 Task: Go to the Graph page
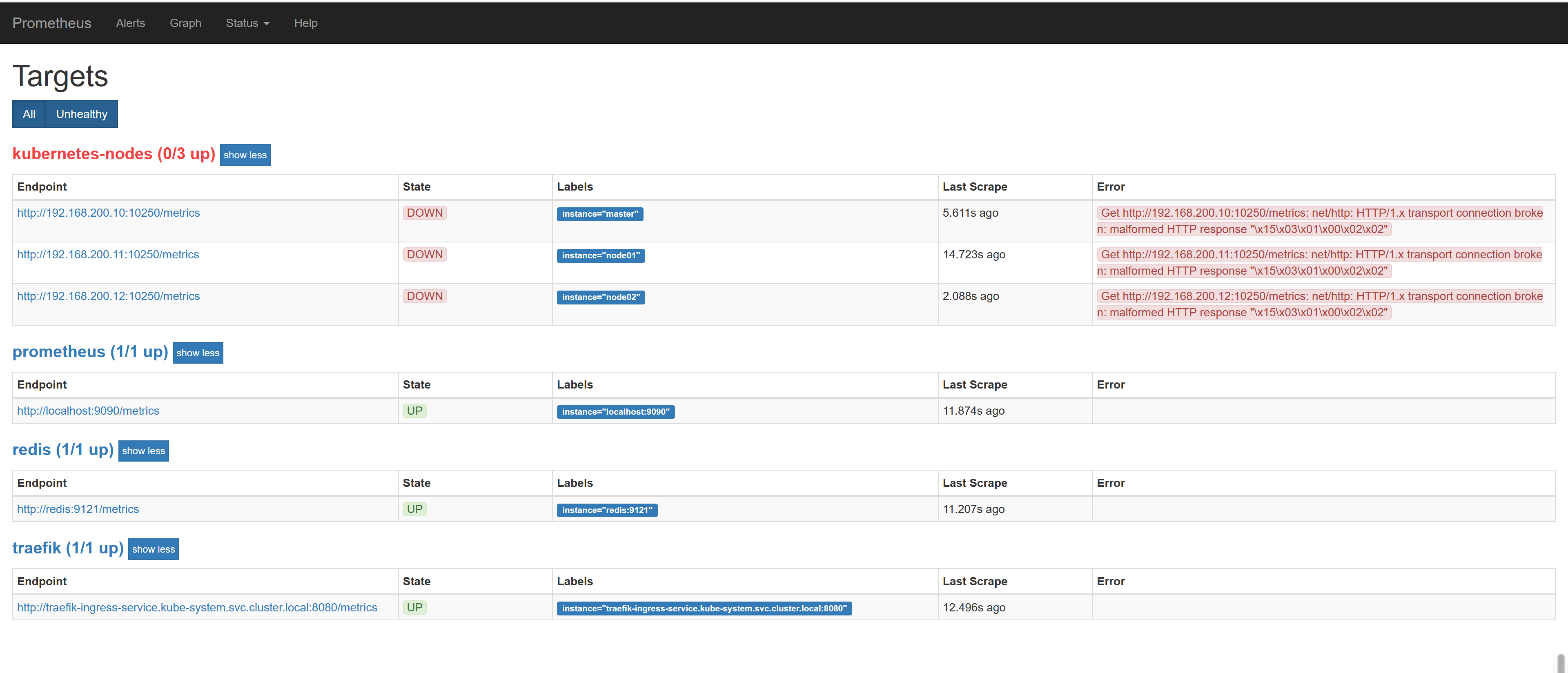(185, 23)
